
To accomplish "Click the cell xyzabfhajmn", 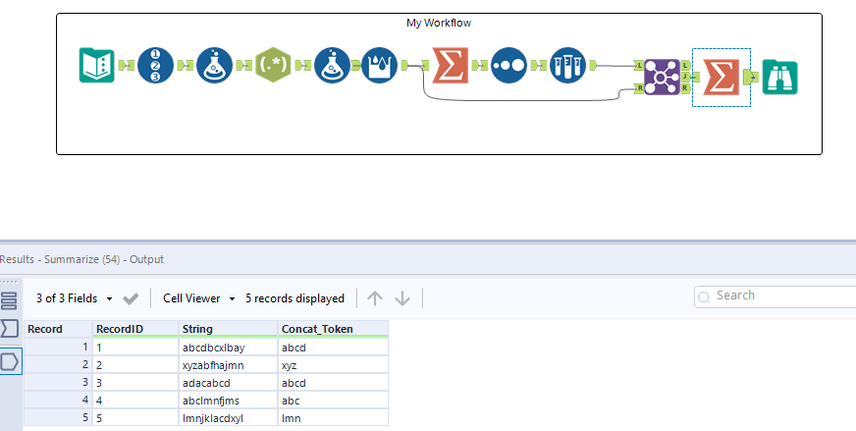I will tap(228, 365).
